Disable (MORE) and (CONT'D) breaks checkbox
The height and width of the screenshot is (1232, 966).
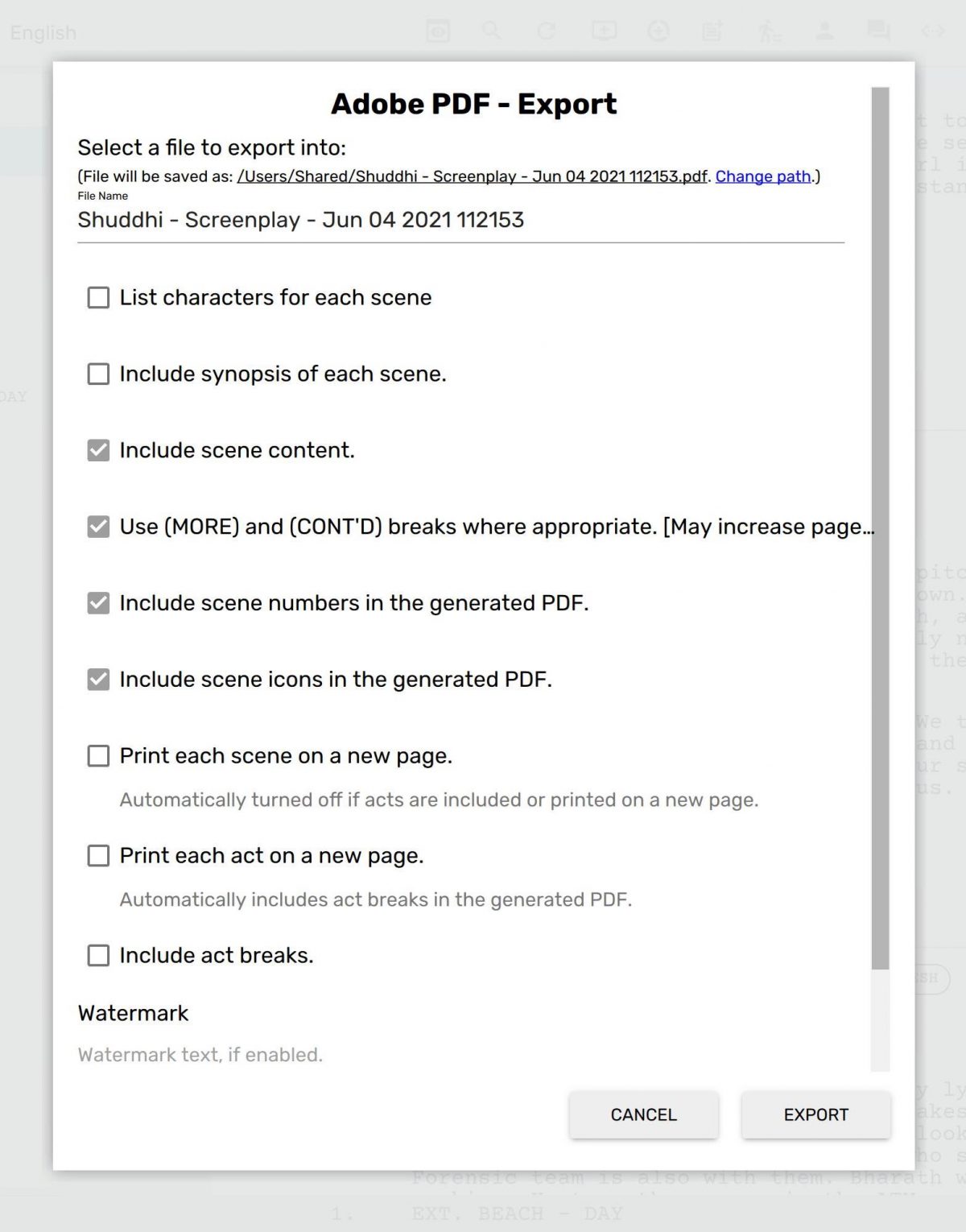[98, 527]
